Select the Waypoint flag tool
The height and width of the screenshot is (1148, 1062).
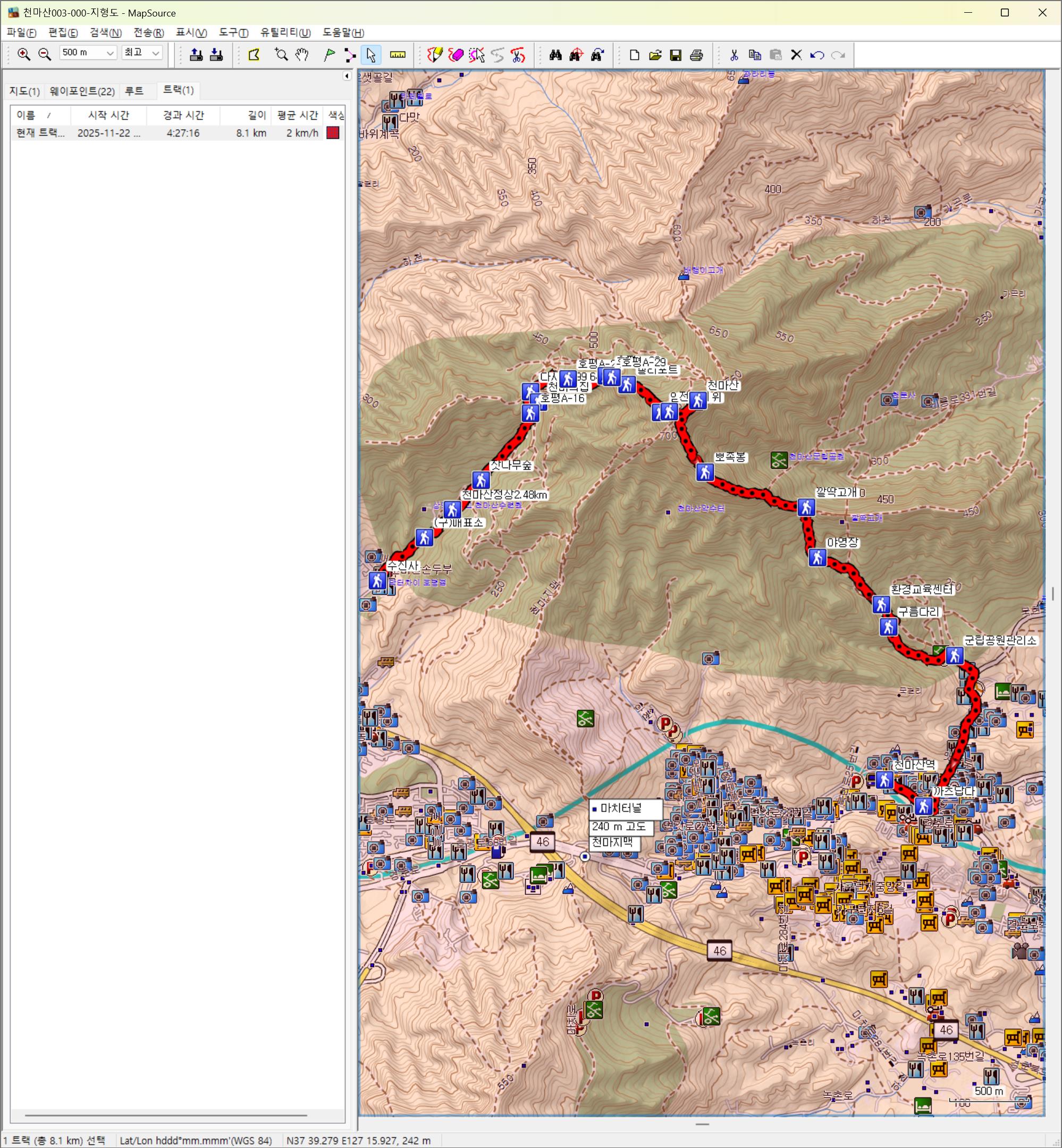point(330,55)
